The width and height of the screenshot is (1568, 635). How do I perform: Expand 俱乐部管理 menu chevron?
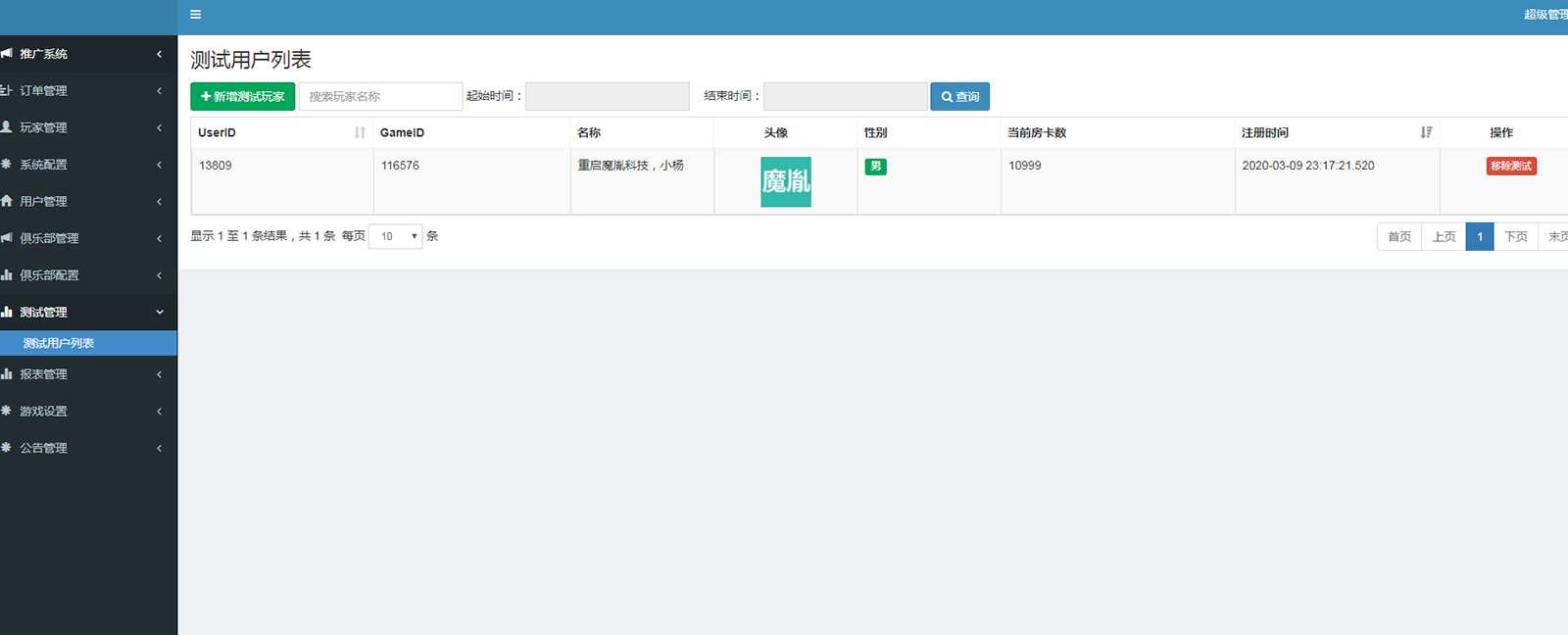pyautogui.click(x=160, y=238)
